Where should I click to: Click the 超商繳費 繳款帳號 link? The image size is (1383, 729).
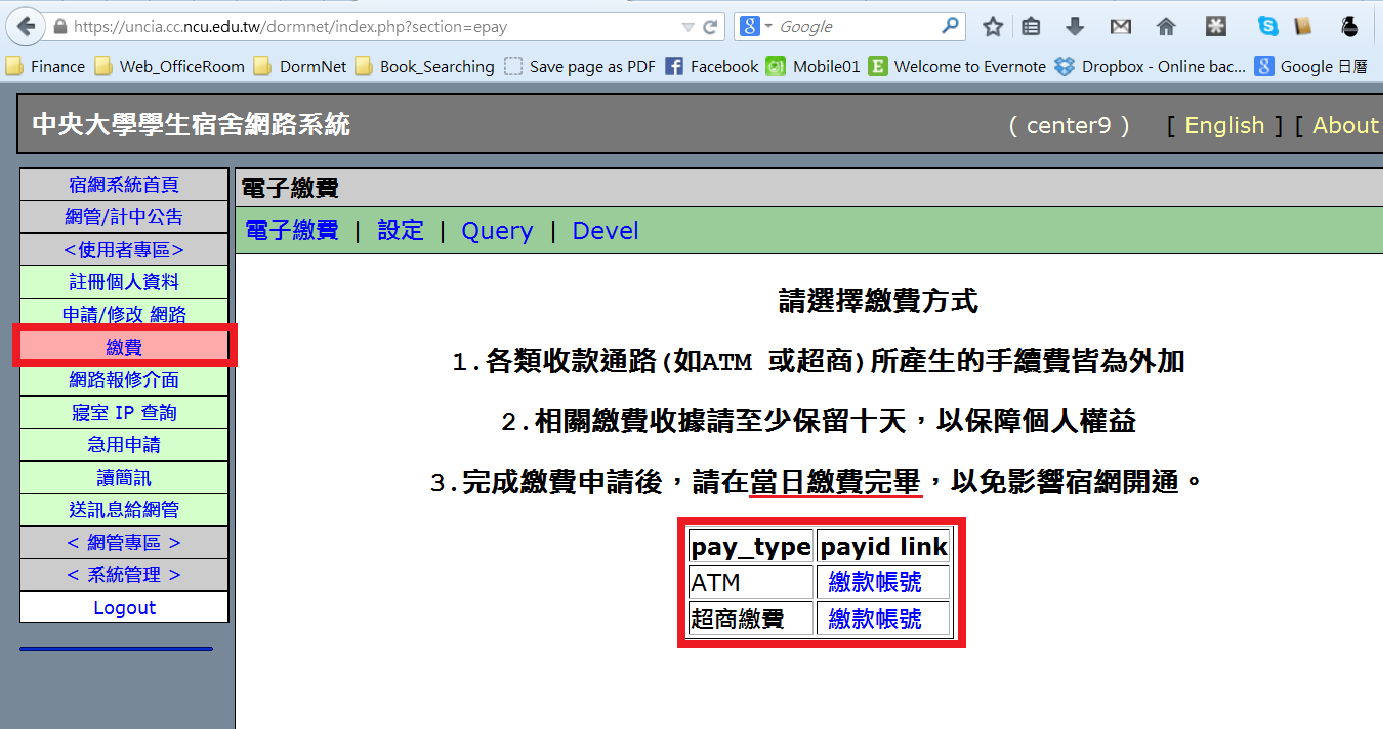[x=875, y=619]
